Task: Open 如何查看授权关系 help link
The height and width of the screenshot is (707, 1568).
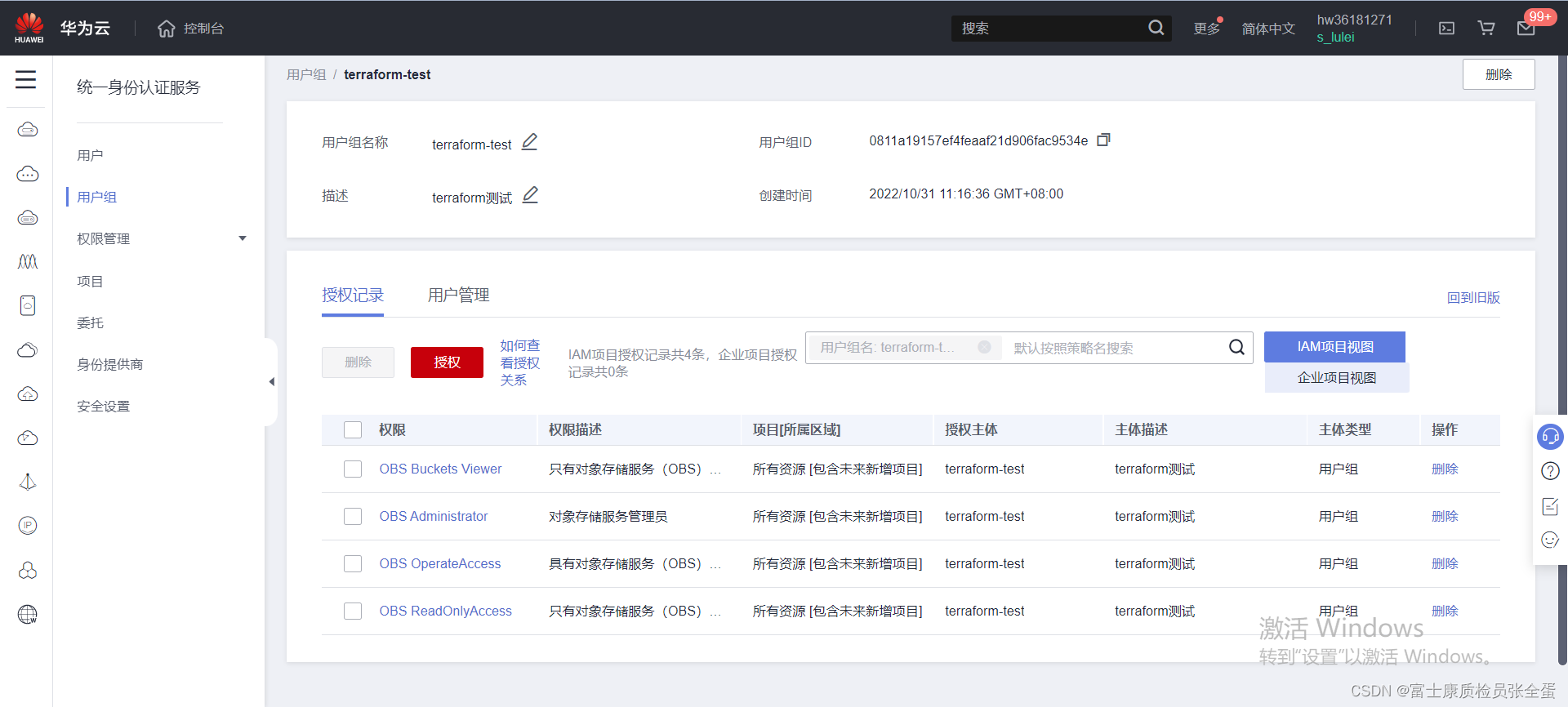Action: pyautogui.click(x=519, y=362)
